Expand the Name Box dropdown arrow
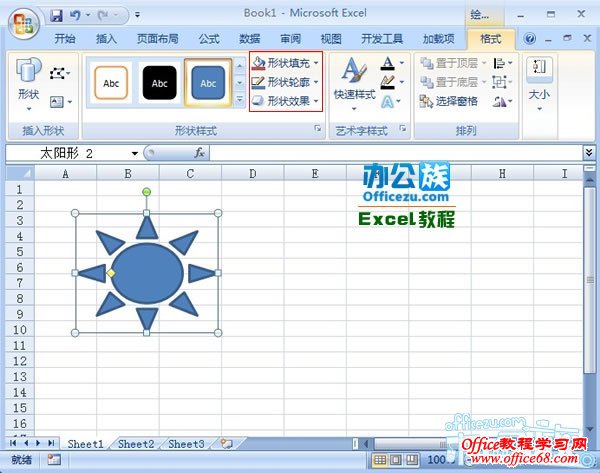The width and height of the screenshot is (600, 473). 135,154
